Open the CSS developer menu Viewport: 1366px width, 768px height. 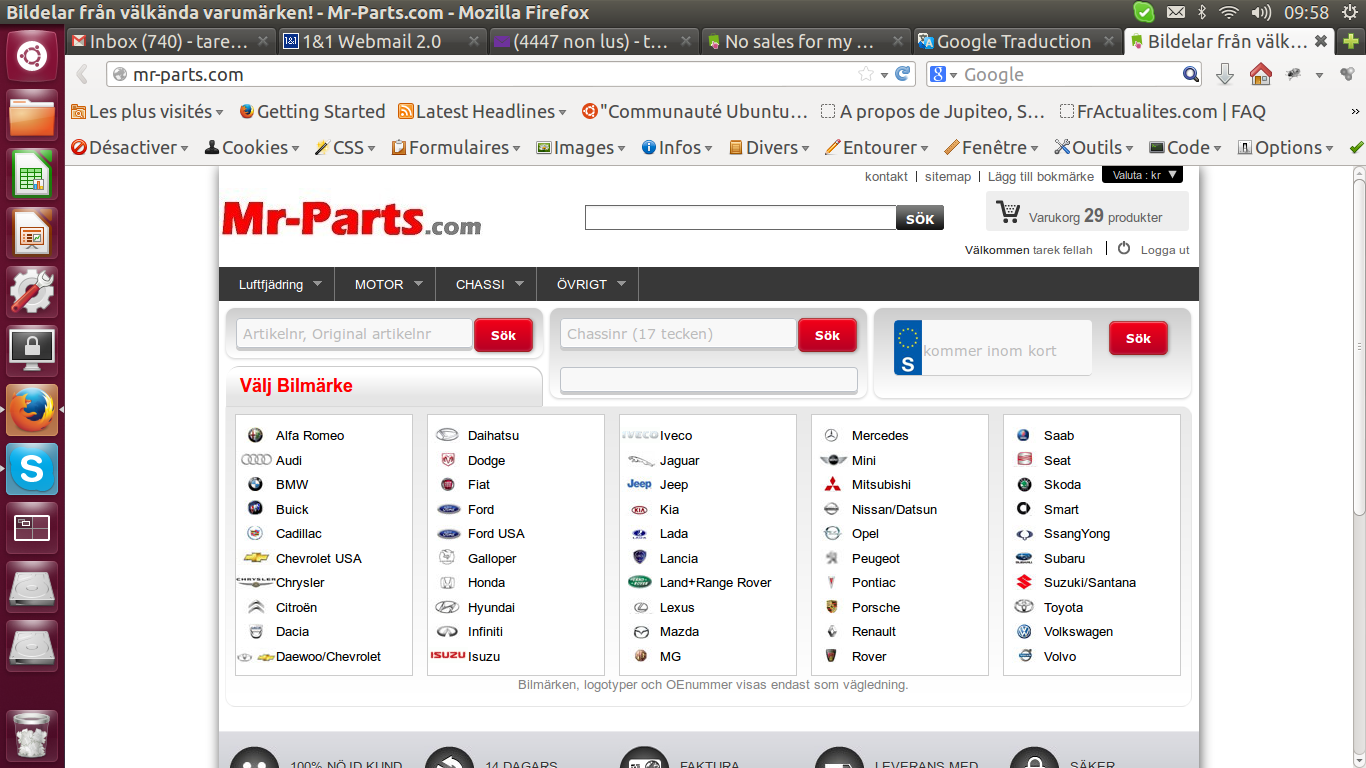click(345, 147)
